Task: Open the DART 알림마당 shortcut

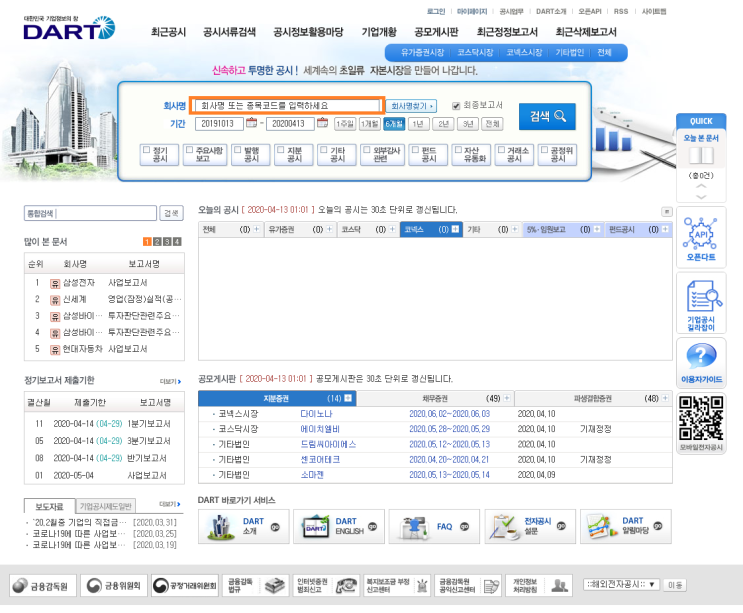Action: (x=626, y=526)
